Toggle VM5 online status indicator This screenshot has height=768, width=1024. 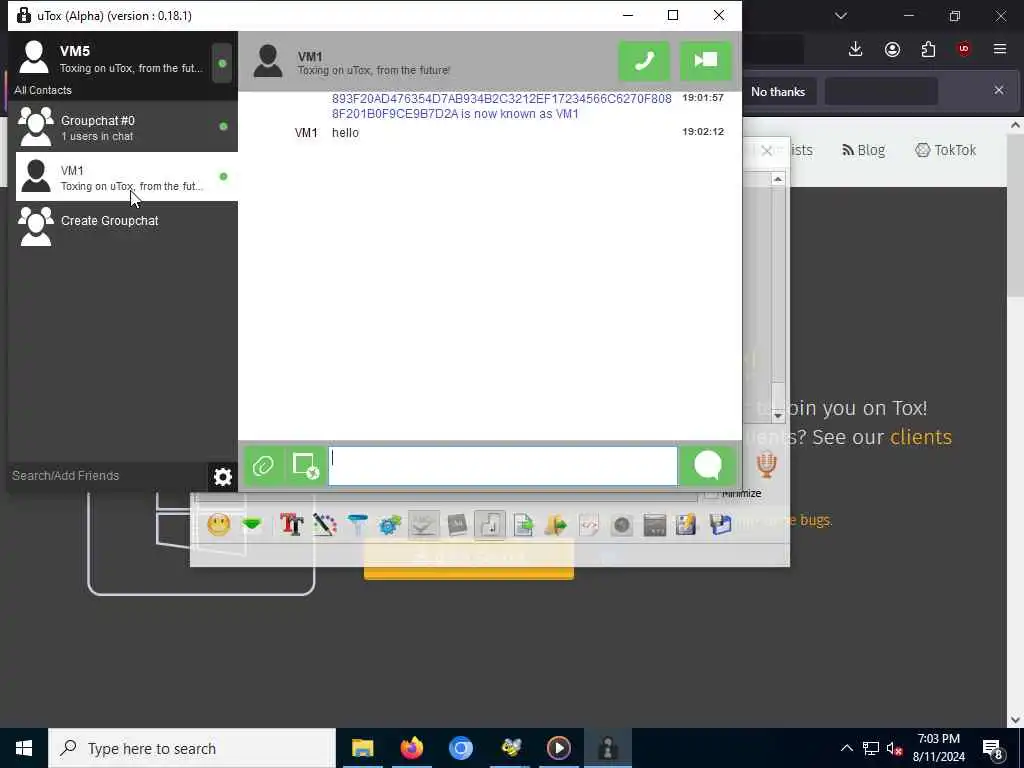(222, 63)
